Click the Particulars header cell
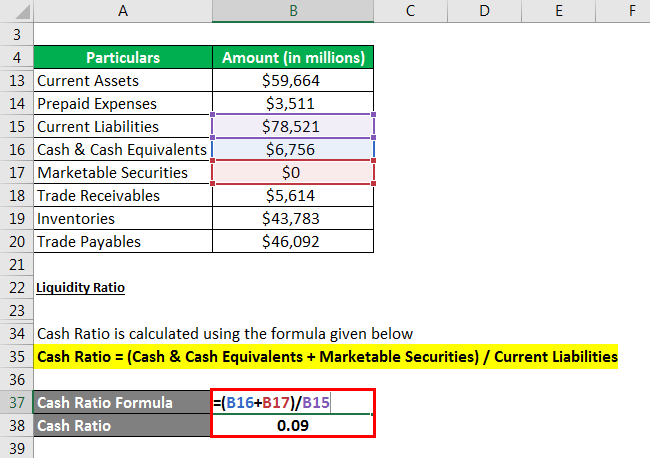This screenshot has height=458, width=650. point(123,57)
